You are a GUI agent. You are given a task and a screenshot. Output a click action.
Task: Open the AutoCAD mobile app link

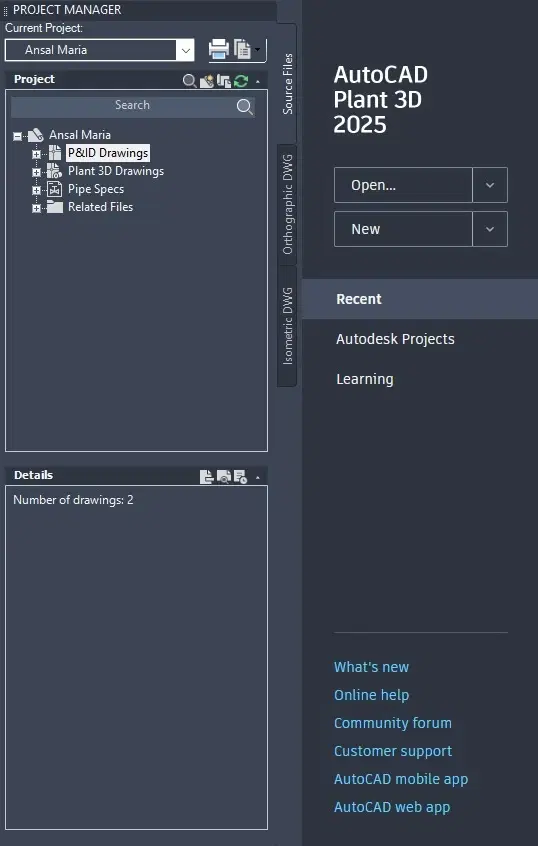point(401,779)
